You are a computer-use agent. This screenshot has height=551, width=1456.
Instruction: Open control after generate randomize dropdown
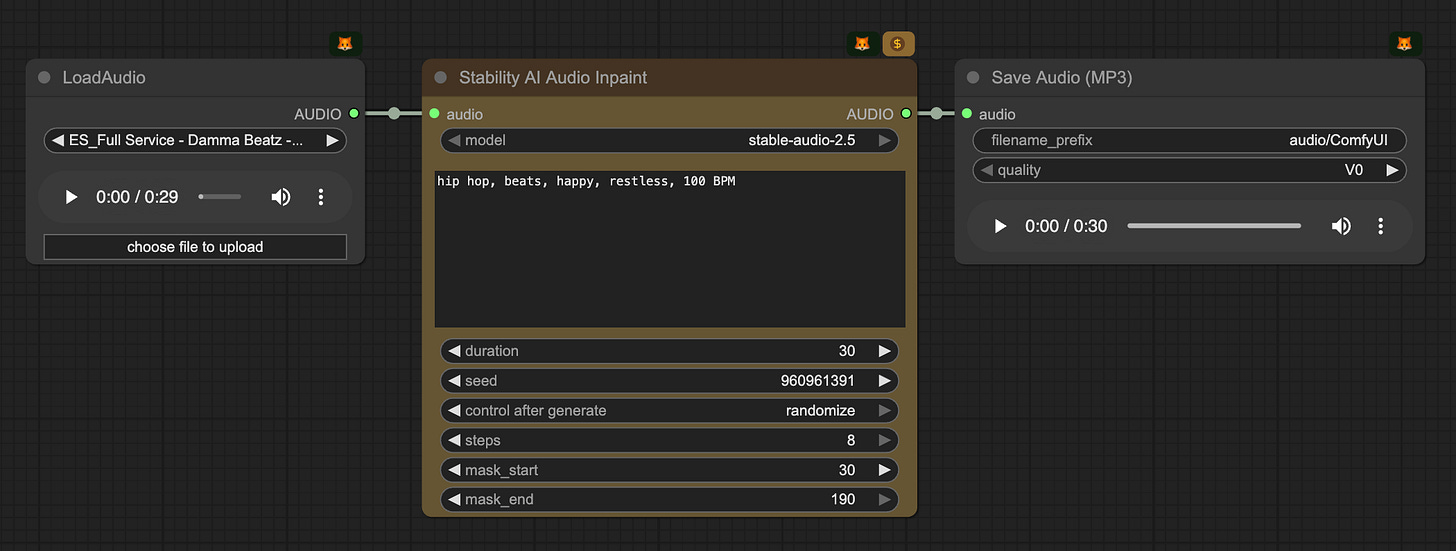[x=669, y=411]
